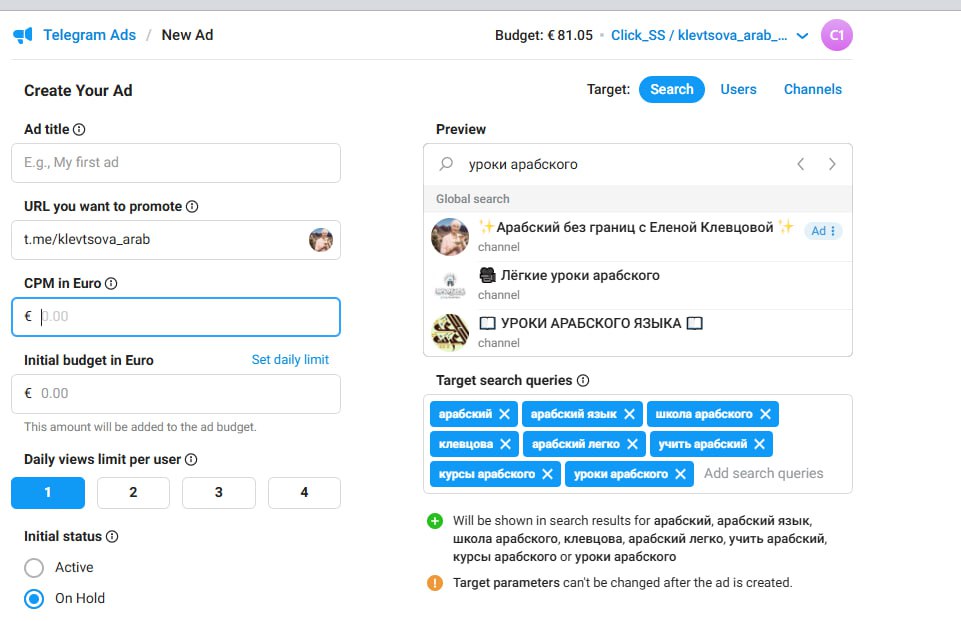Go to previous preview with left chevron
961x621 pixels.
[x=800, y=164]
